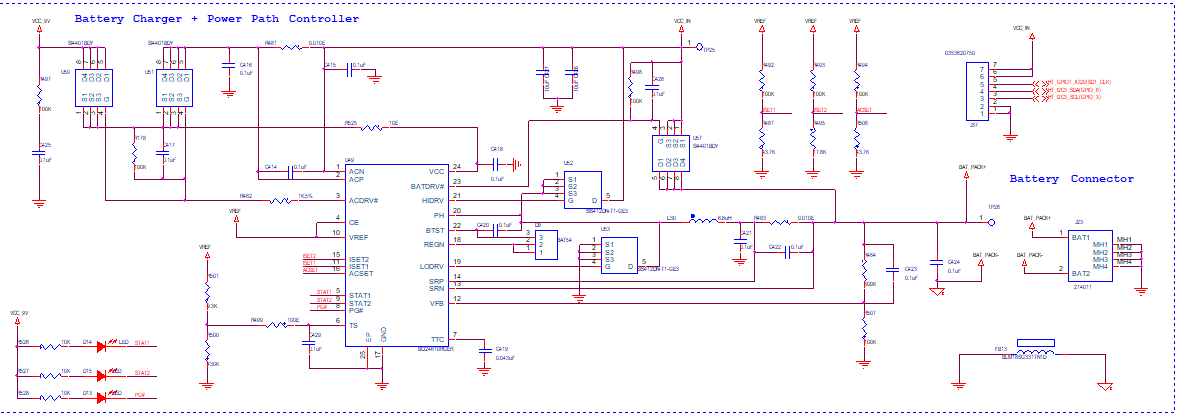Select resistor R507 feedback divider bottom
Image resolution: width=1182 pixels, height=415 pixels.
(x=864, y=327)
